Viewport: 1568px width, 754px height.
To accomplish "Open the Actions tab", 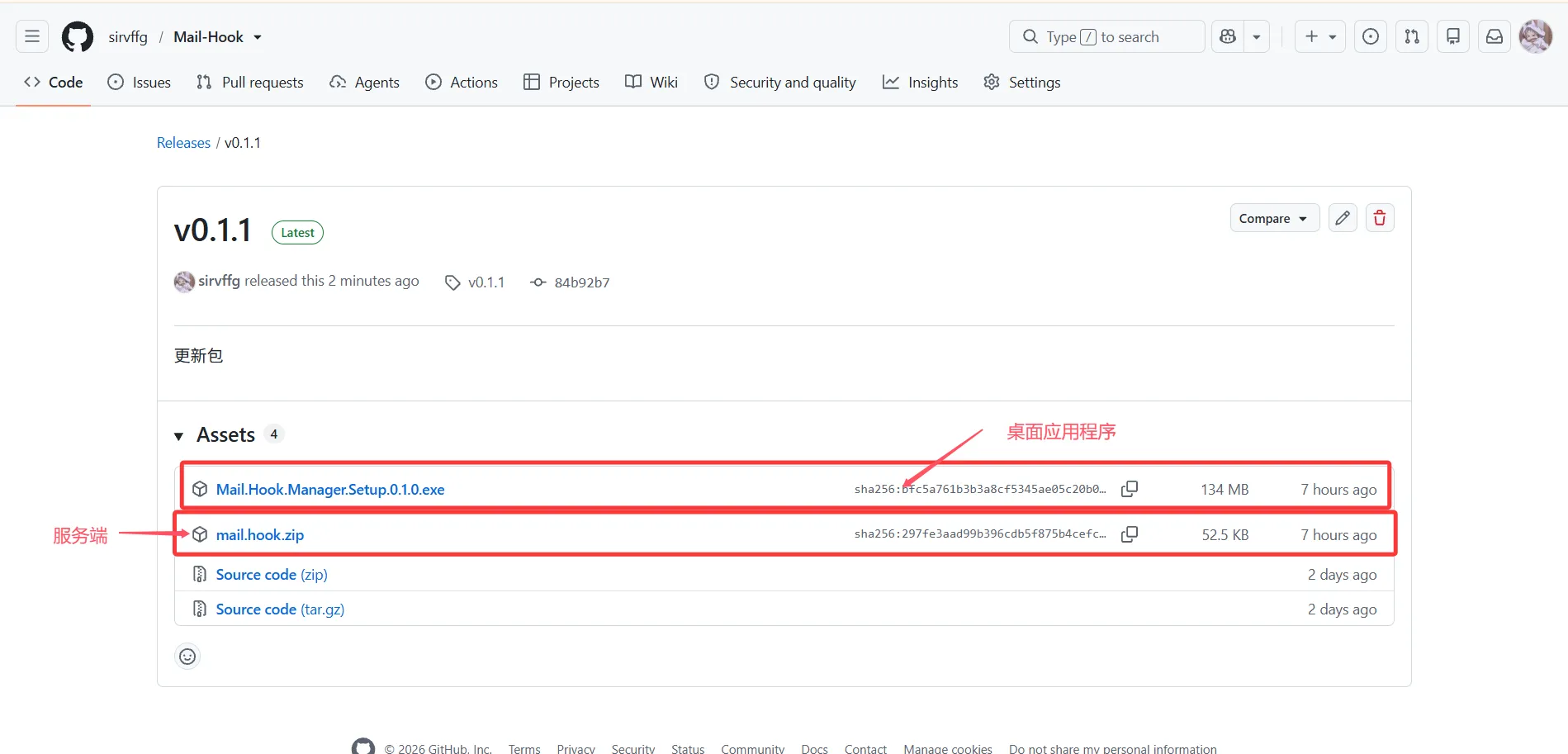I will [x=462, y=83].
